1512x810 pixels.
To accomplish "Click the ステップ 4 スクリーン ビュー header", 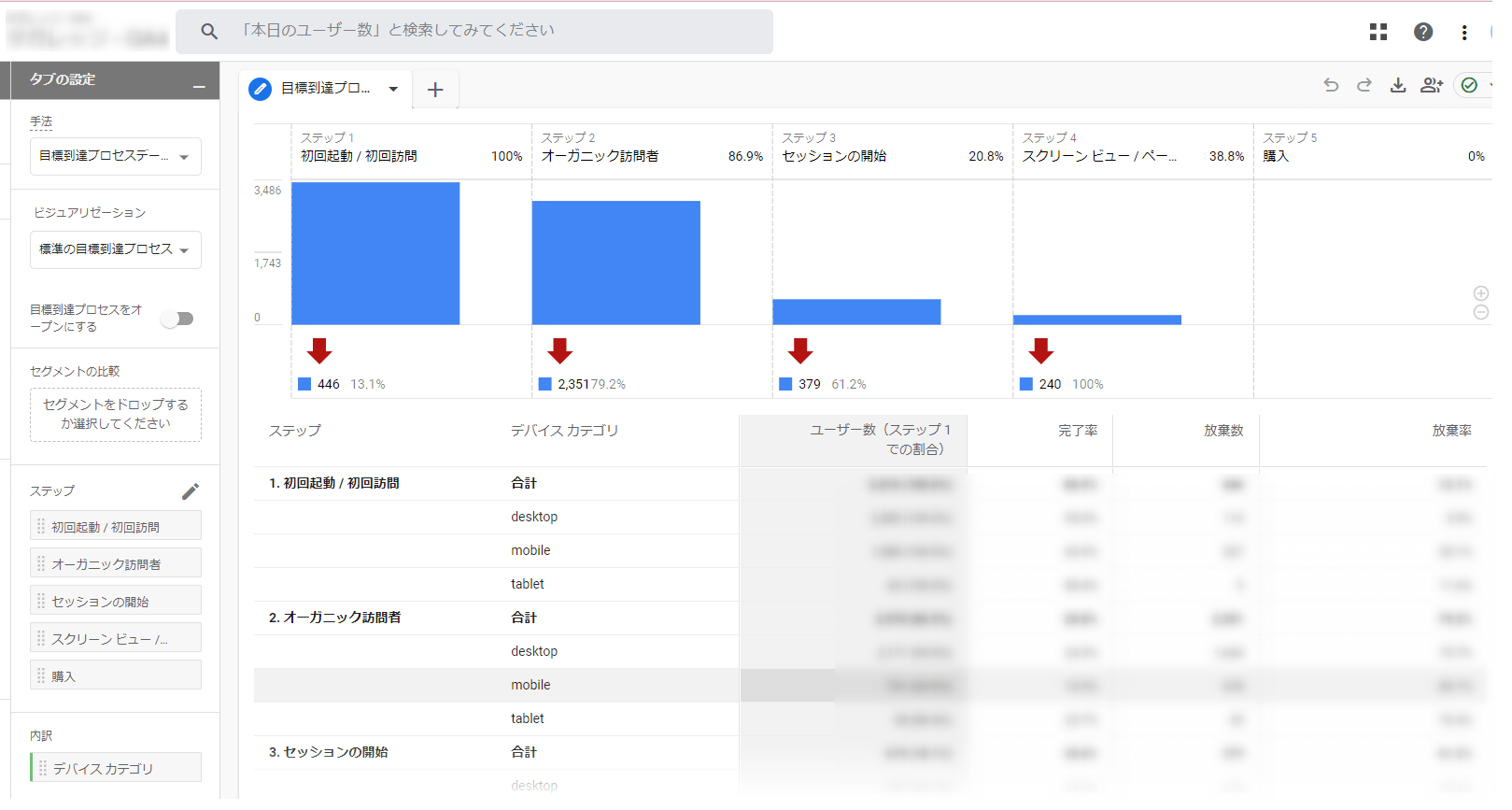I will click(x=1133, y=148).
